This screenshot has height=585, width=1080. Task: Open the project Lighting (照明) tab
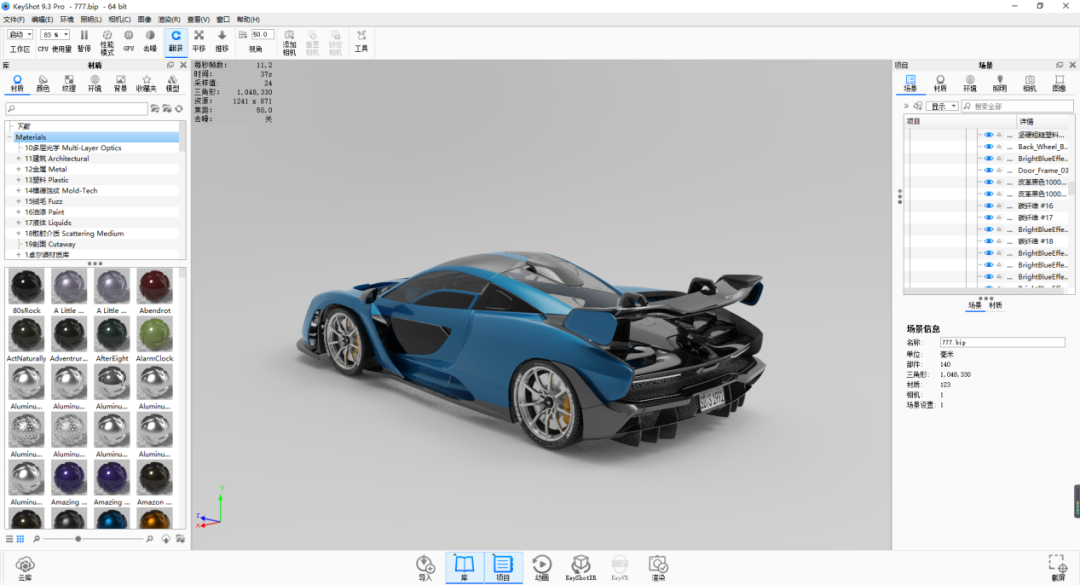point(999,83)
